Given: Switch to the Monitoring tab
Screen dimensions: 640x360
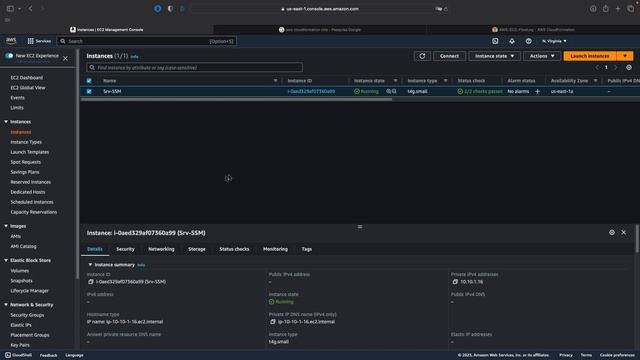Looking at the screenshot, I should click(275, 249).
